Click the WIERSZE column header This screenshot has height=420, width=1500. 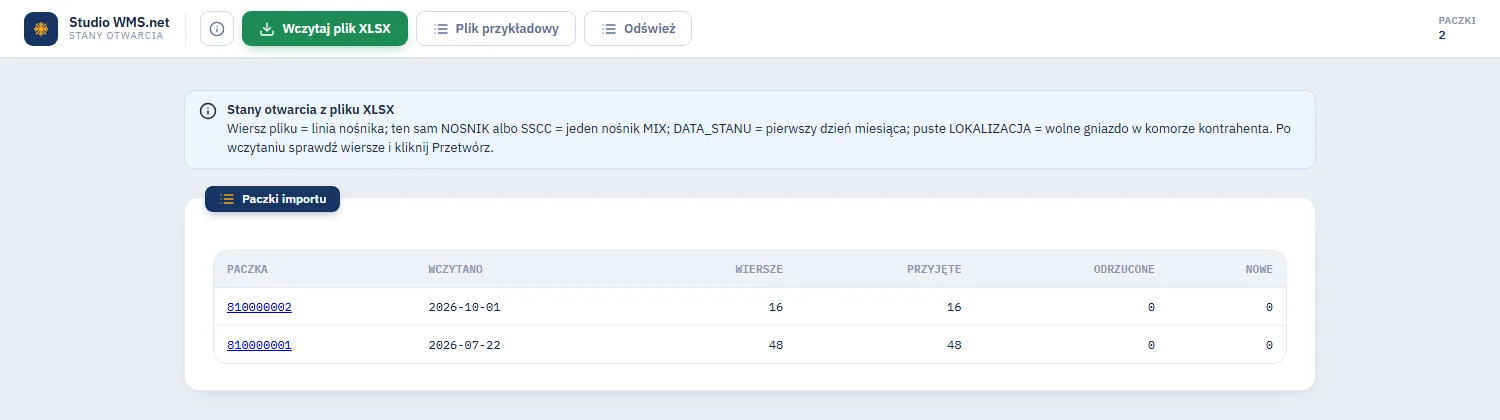click(x=759, y=269)
